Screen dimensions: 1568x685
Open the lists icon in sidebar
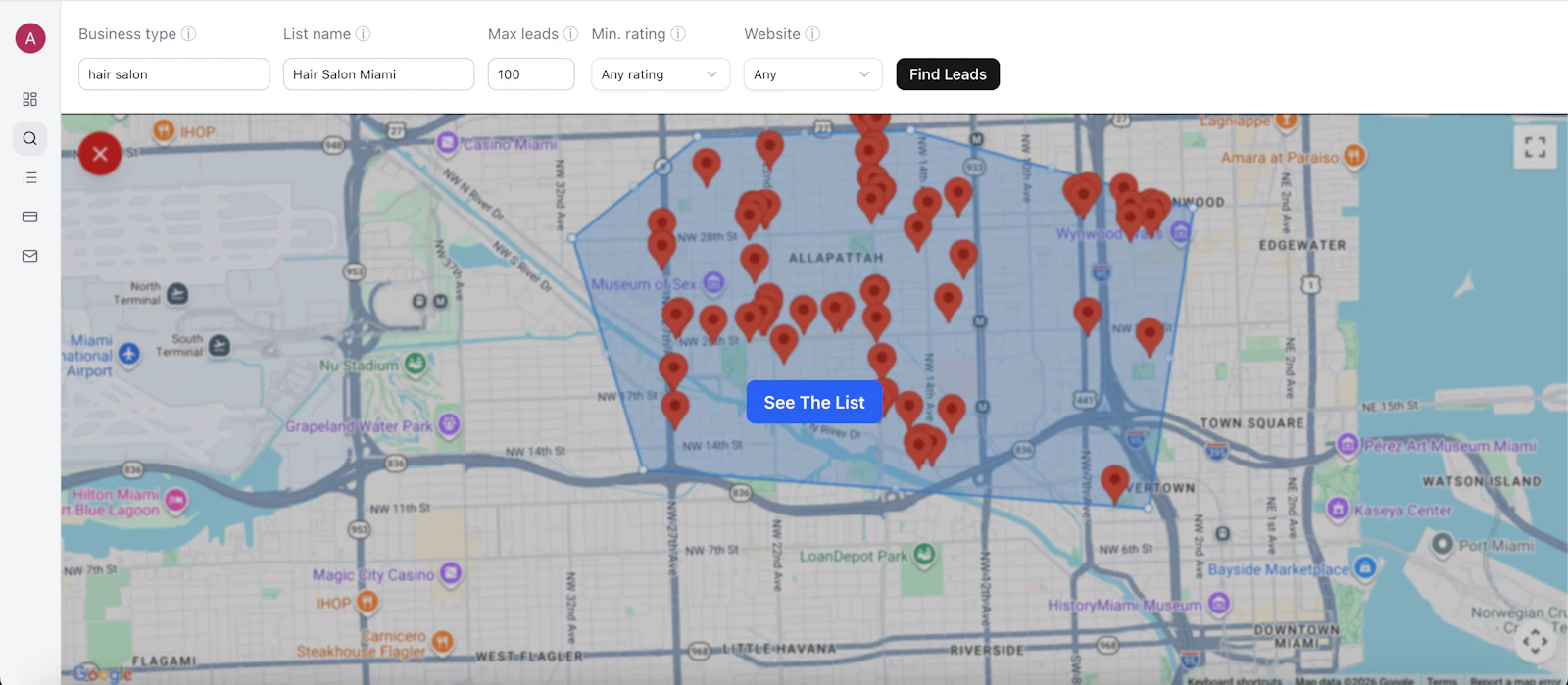tap(30, 177)
